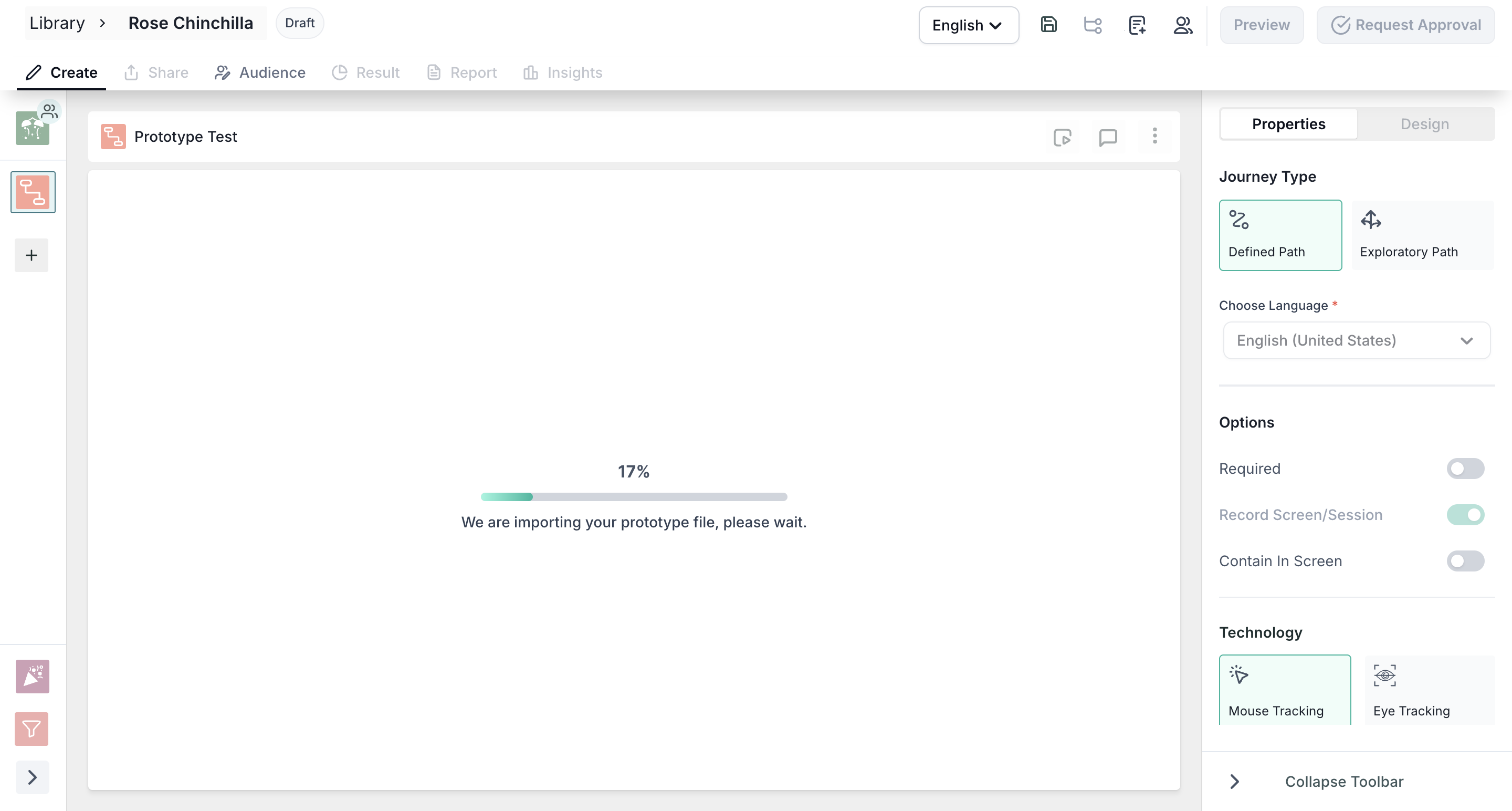1512x811 pixels.
Task: Click the audience badge on welcome block
Action: point(50,111)
